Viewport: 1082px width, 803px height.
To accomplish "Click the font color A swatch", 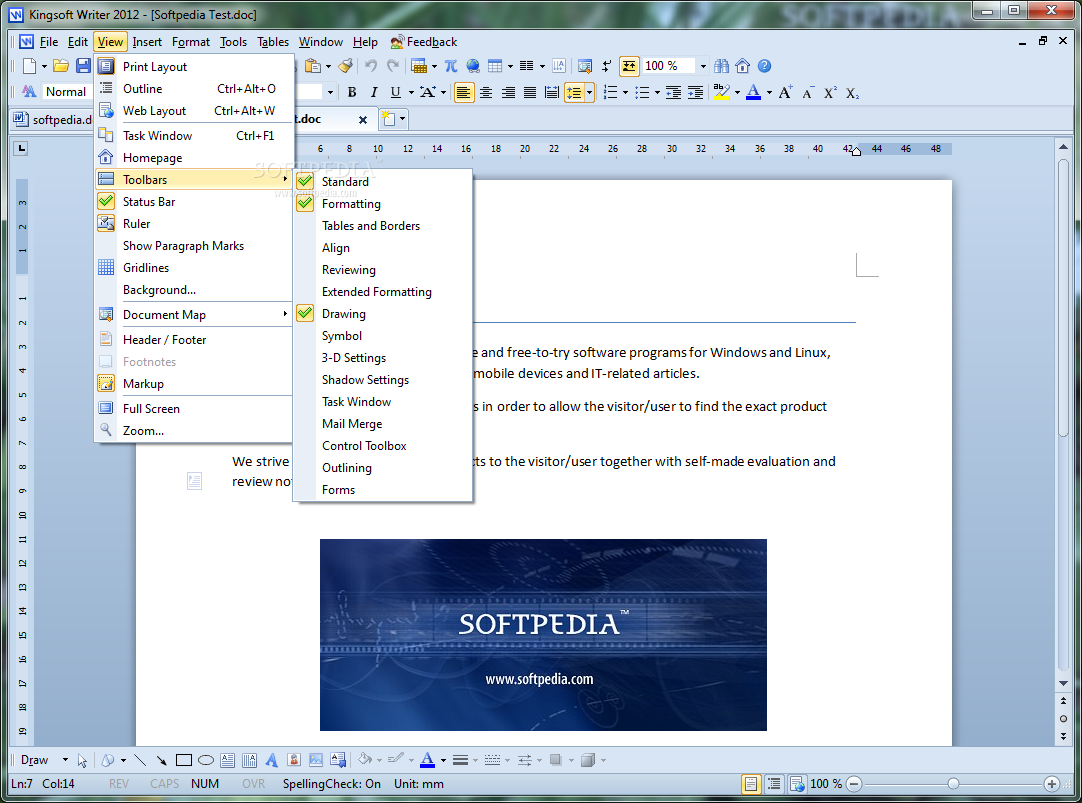I will pos(754,92).
